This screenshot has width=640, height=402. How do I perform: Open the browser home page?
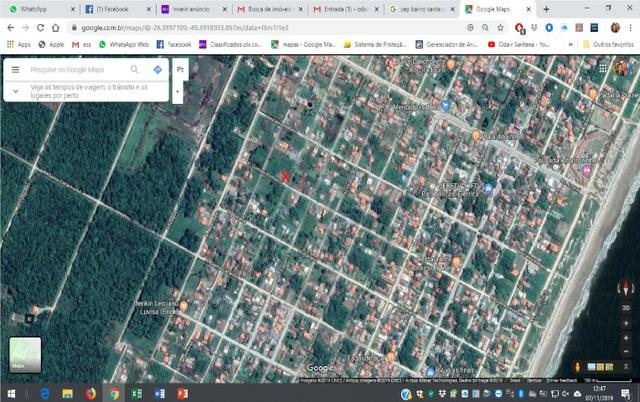point(56,28)
